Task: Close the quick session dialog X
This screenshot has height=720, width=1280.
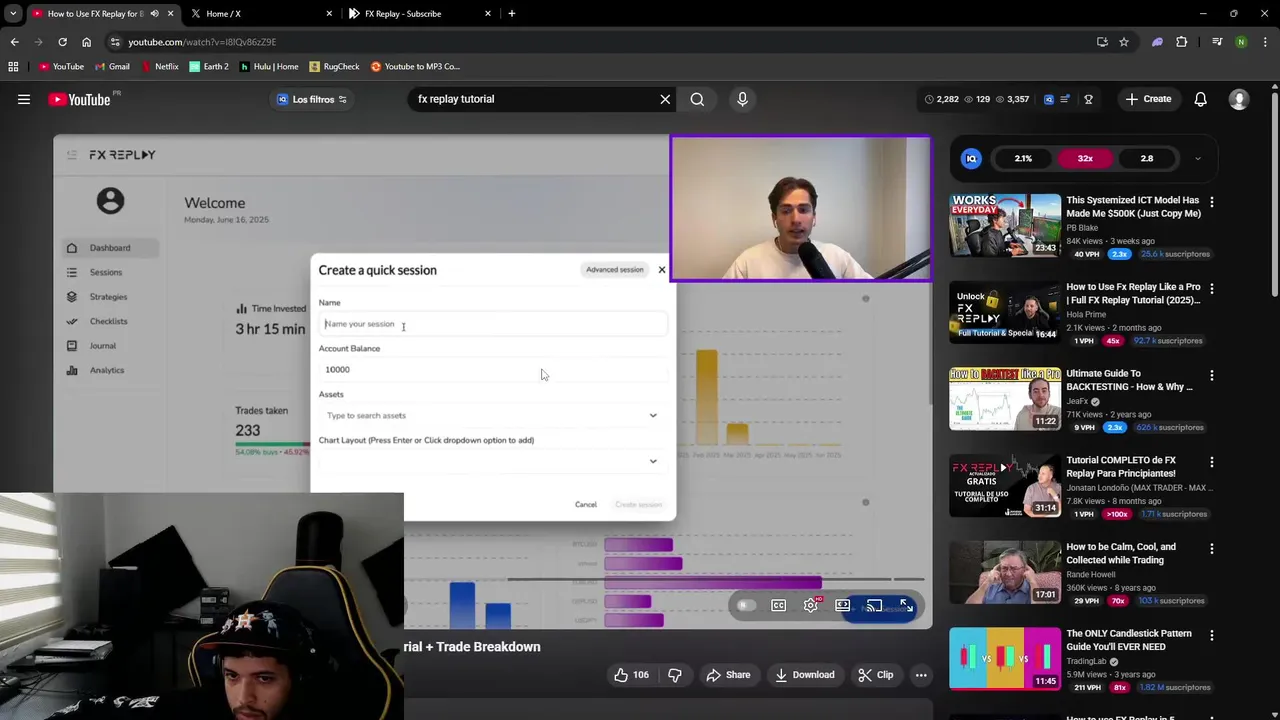Action: [661, 270]
